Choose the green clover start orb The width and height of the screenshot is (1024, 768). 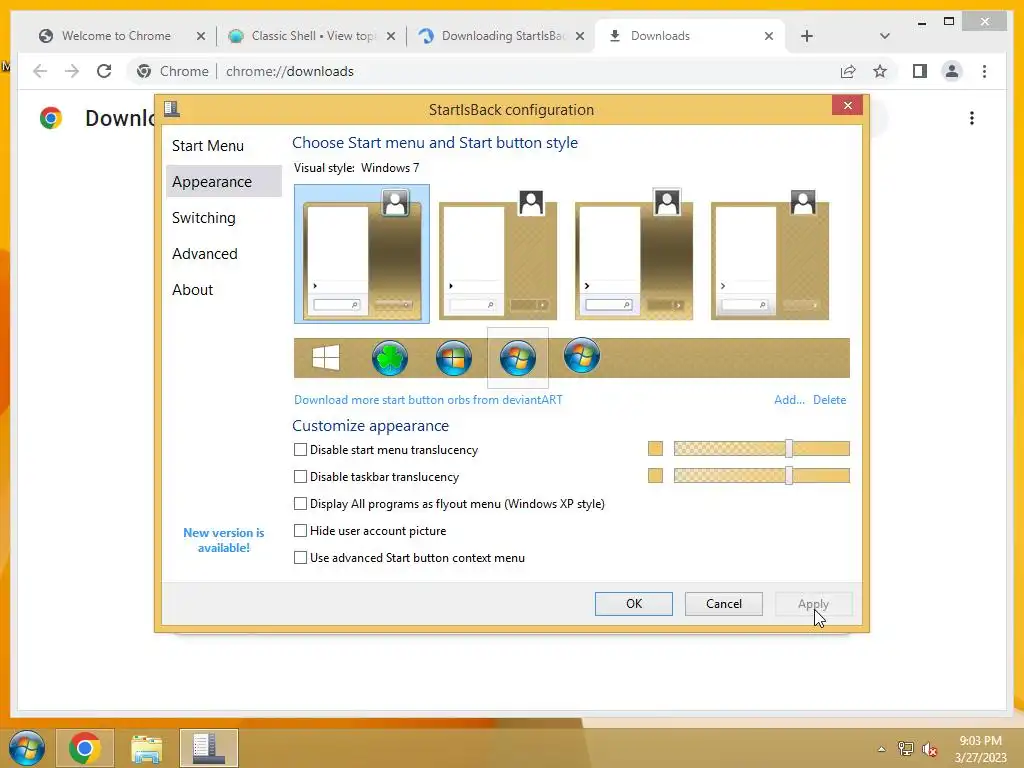coord(390,358)
